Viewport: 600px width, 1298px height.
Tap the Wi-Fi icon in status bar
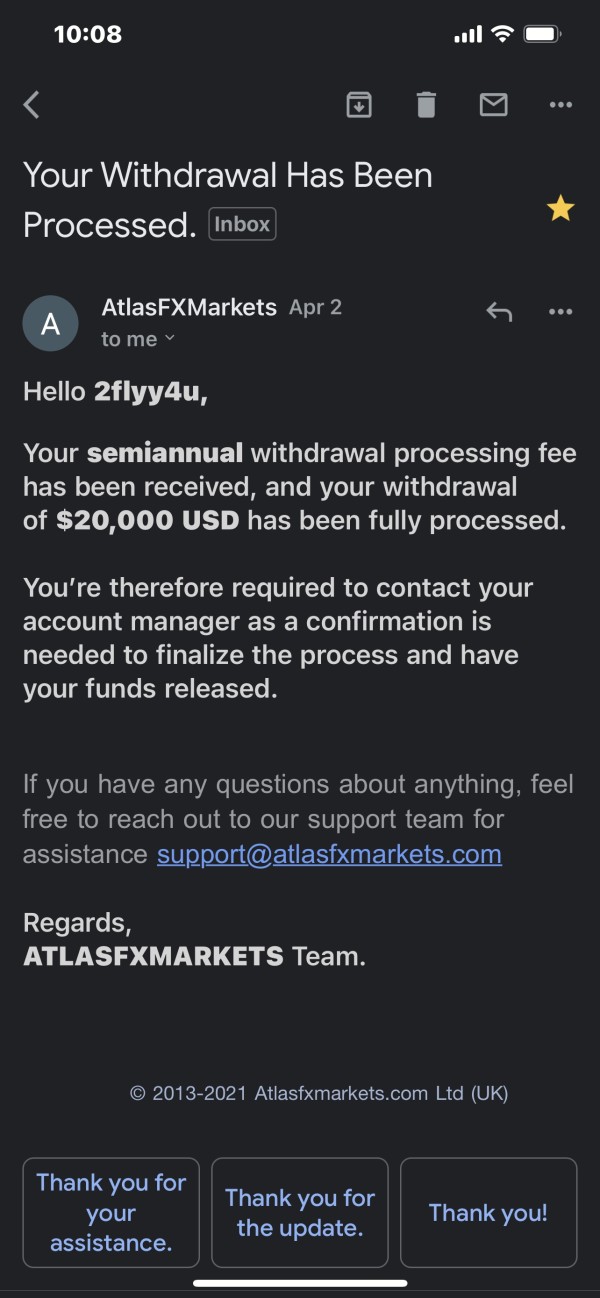point(501,34)
